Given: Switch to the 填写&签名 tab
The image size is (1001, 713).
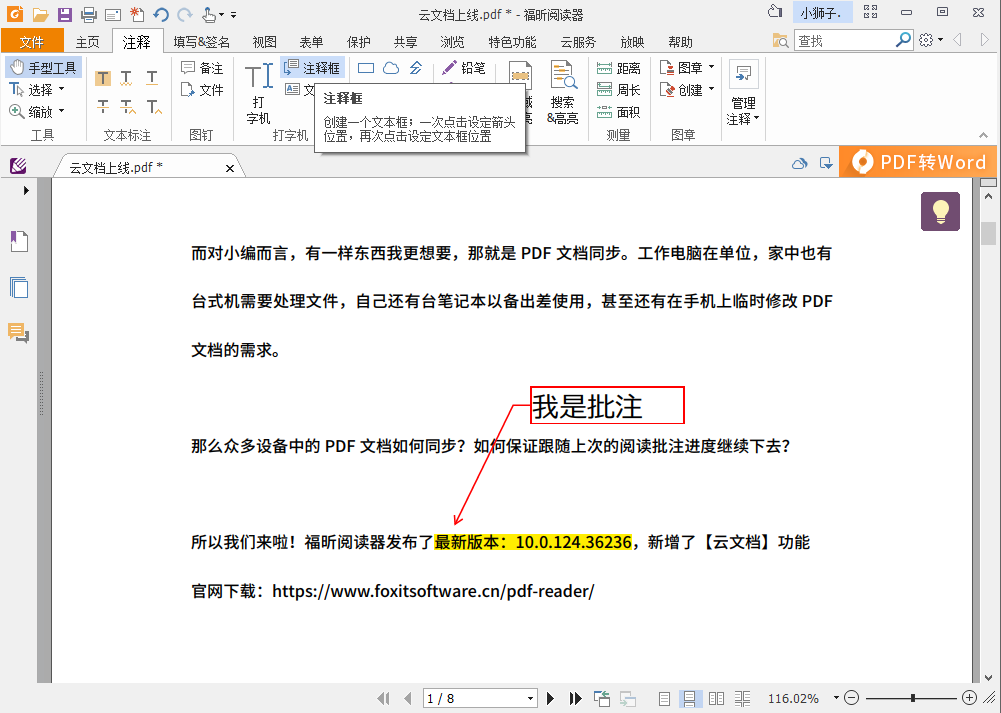Looking at the screenshot, I should (x=202, y=42).
